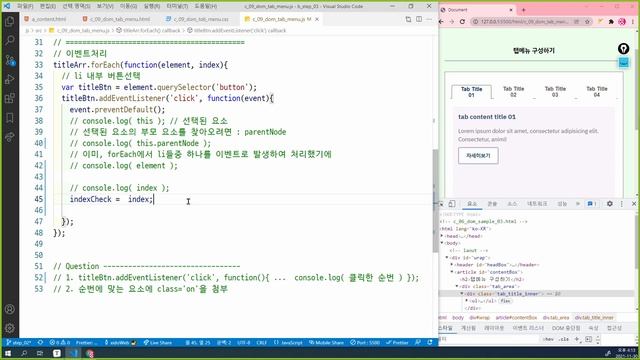This screenshot has height=360, width=640.
Task: Toggle the device toolbar in DevTools
Action: pyautogui.click(x=452, y=203)
